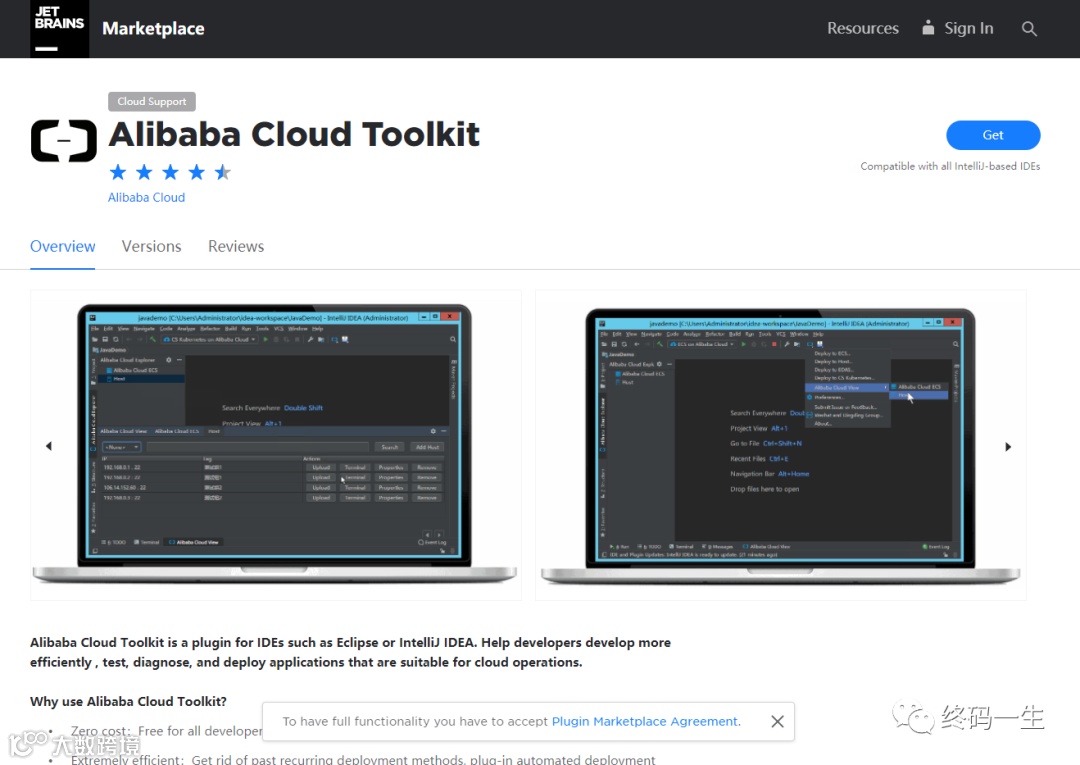
Task: Open the second laptop screenshot thumbnail
Action: click(780, 445)
